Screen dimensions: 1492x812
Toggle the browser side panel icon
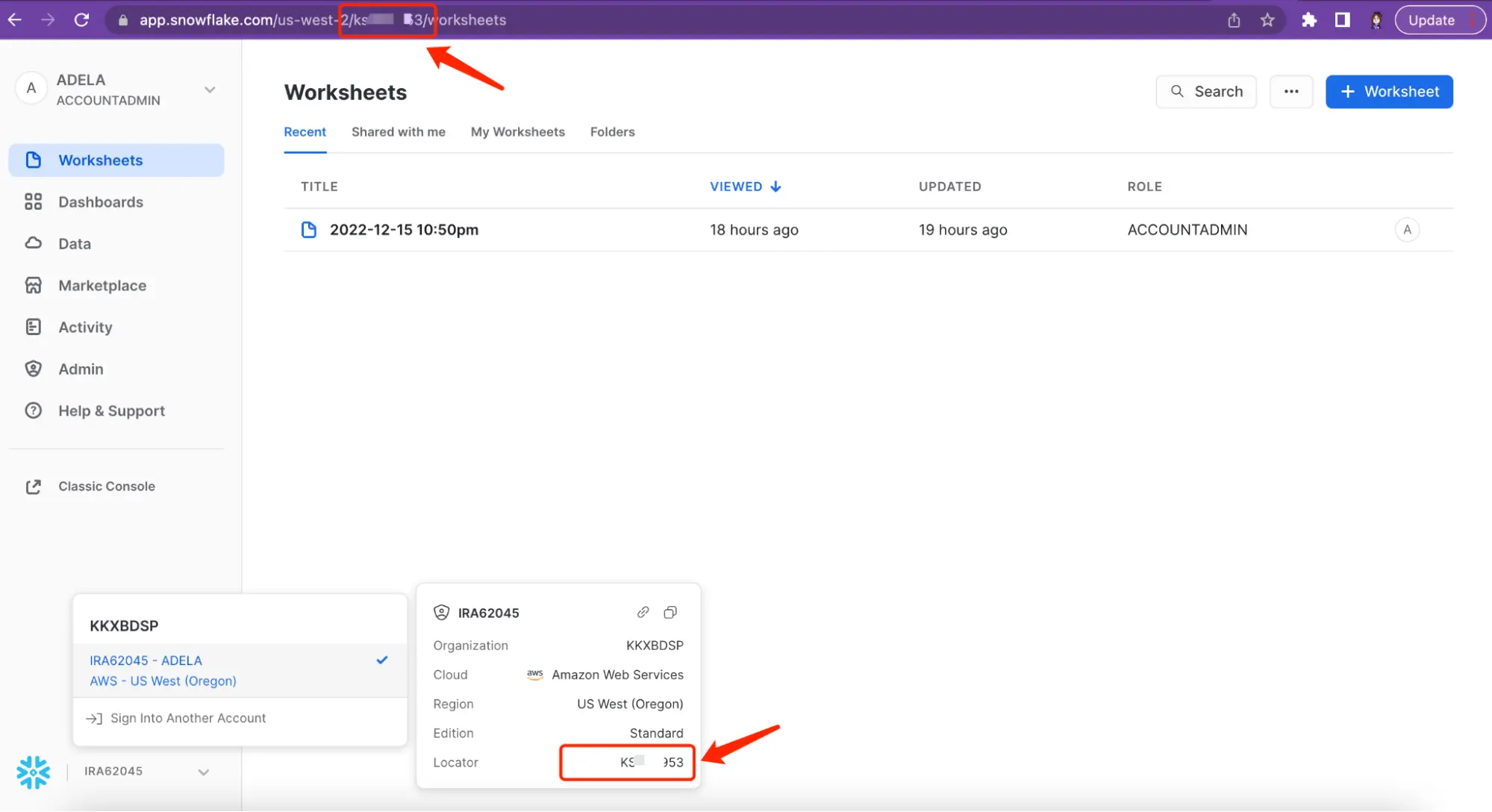1342,20
